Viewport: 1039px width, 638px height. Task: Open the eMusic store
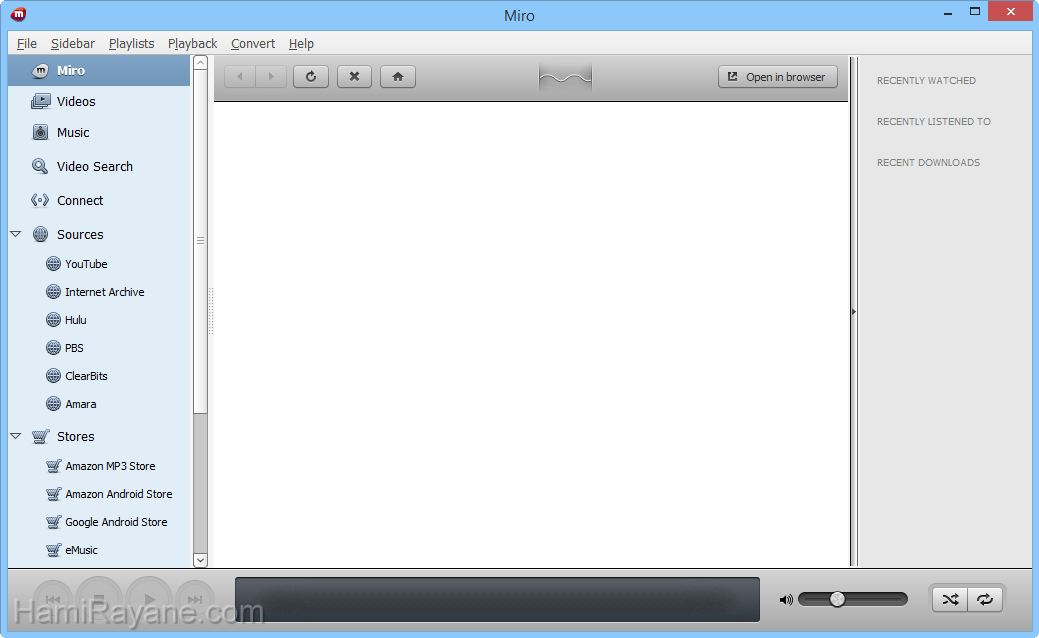82,550
